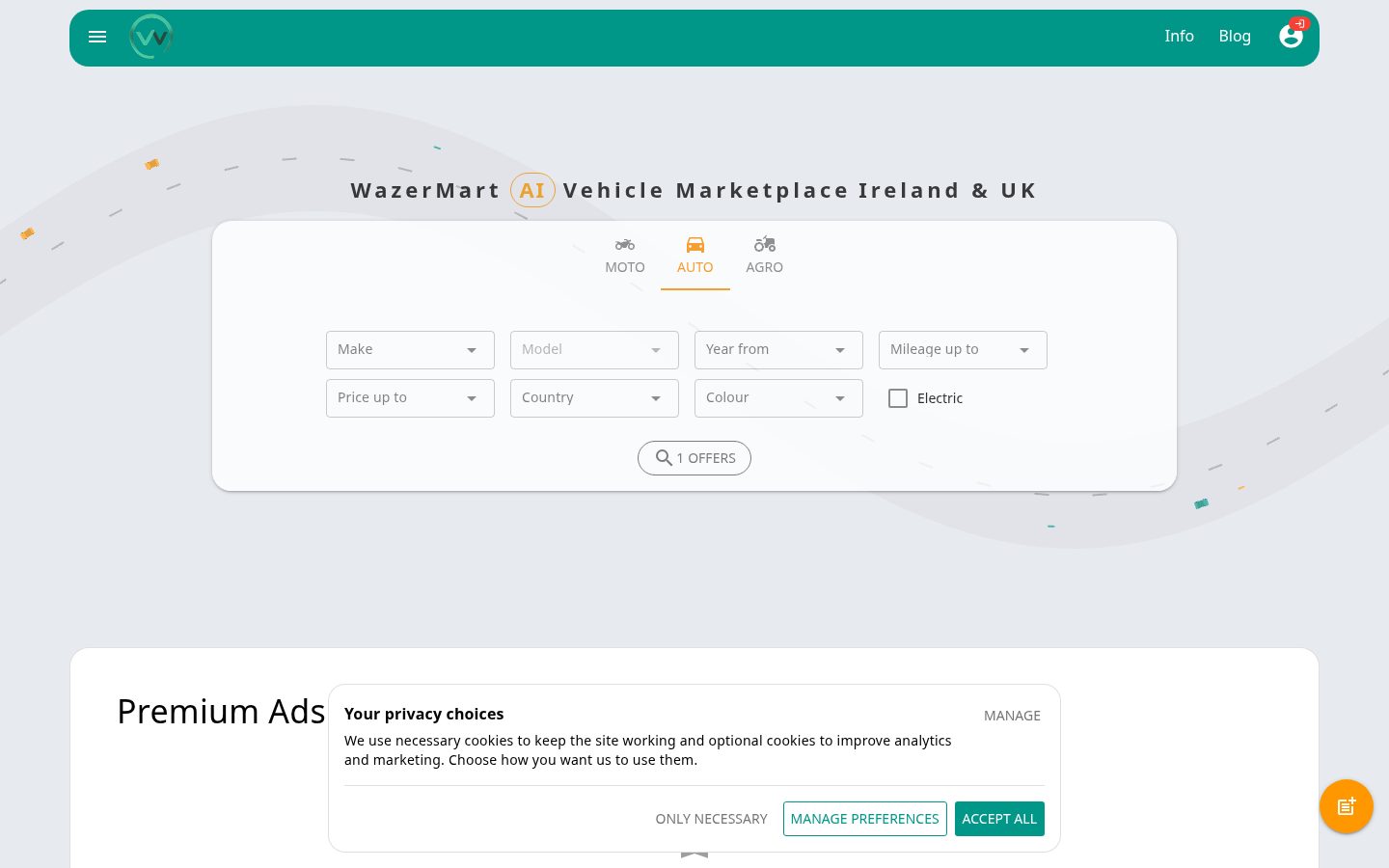
Task: Click the Premium Ads heading
Action: coord(221,711)
